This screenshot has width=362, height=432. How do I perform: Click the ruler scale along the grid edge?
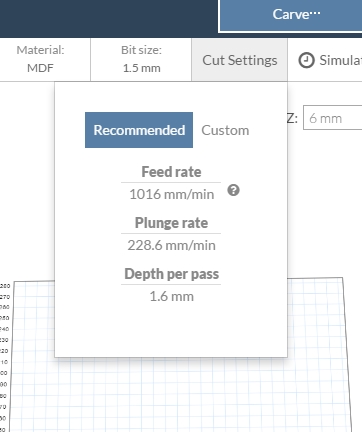(5, 357)
